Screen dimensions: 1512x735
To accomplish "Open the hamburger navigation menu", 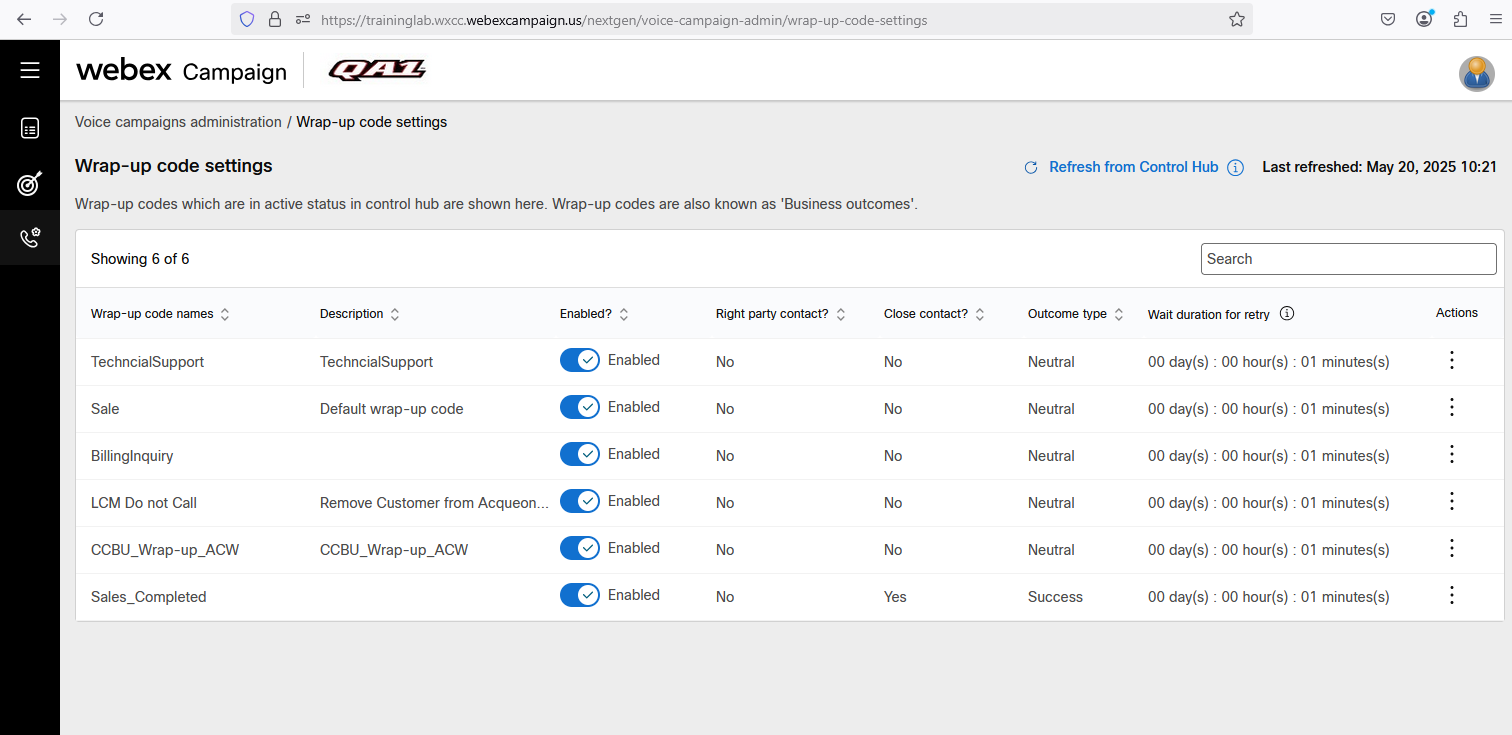I will (30, 70).
